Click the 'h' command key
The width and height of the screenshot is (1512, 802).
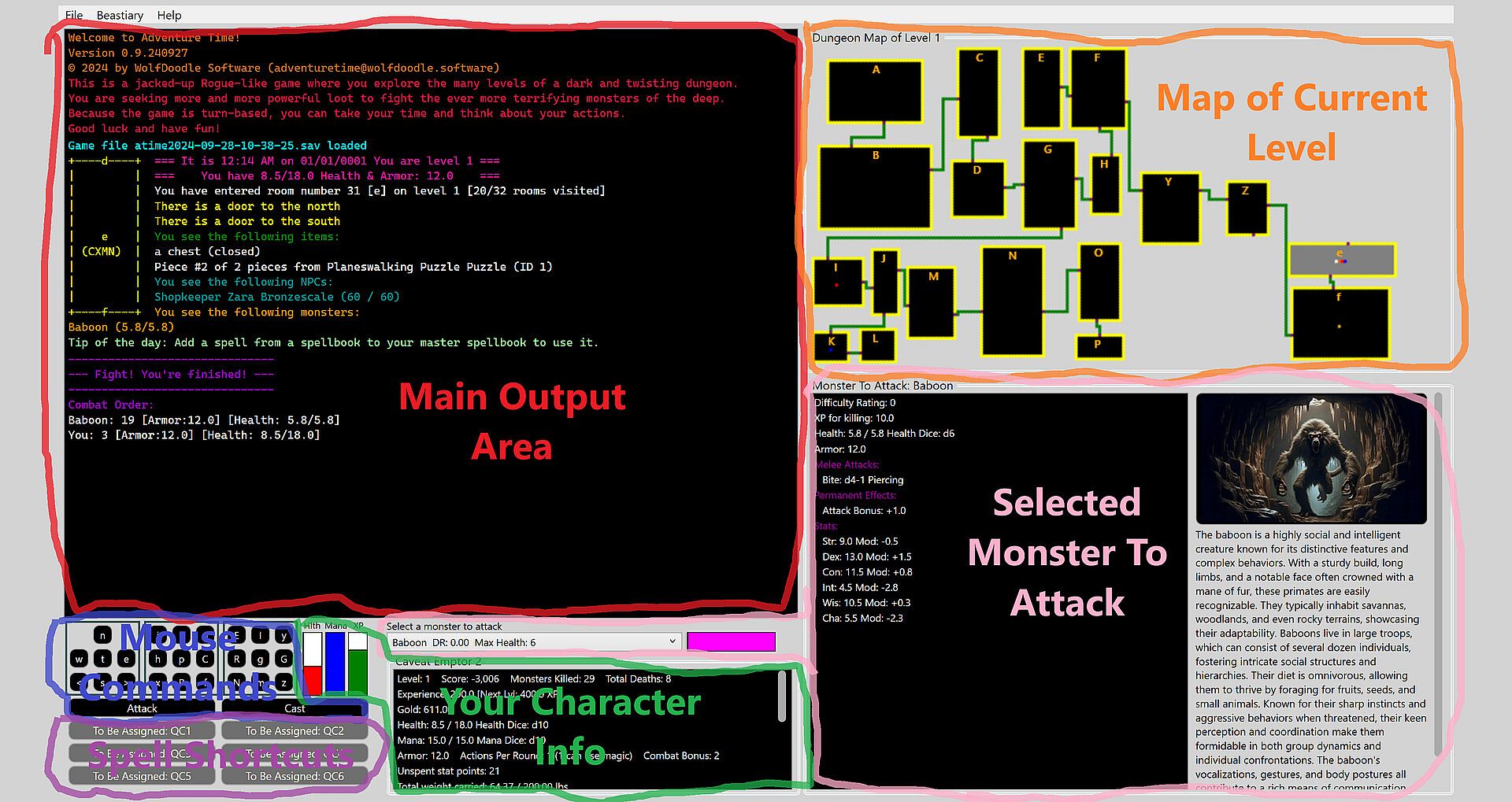coord(157,659)
